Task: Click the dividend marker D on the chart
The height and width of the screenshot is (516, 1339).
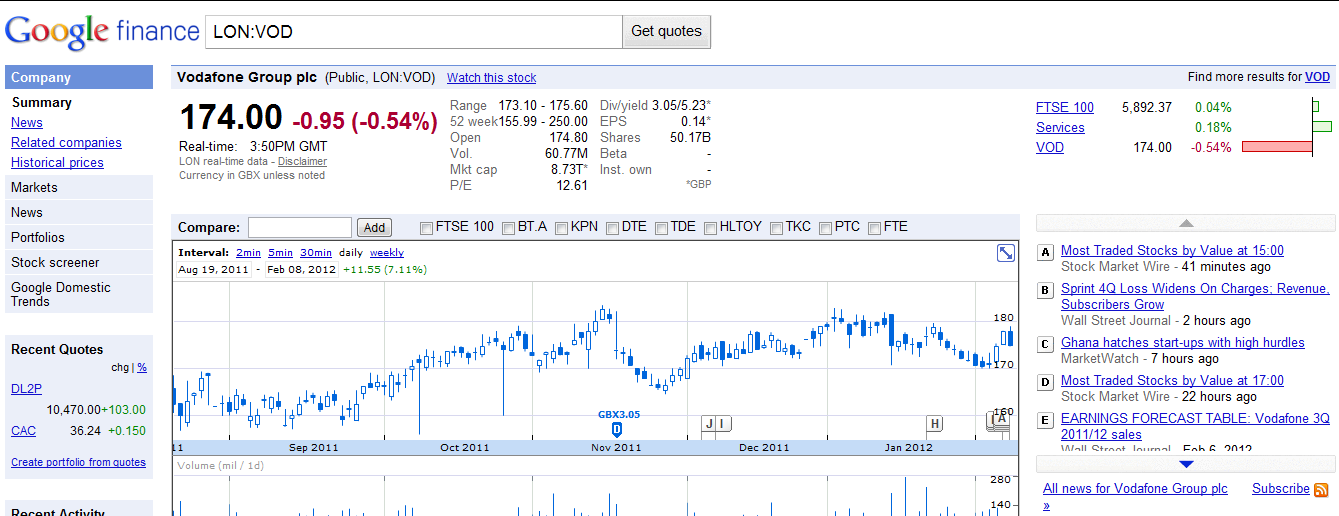Action: 617,429
